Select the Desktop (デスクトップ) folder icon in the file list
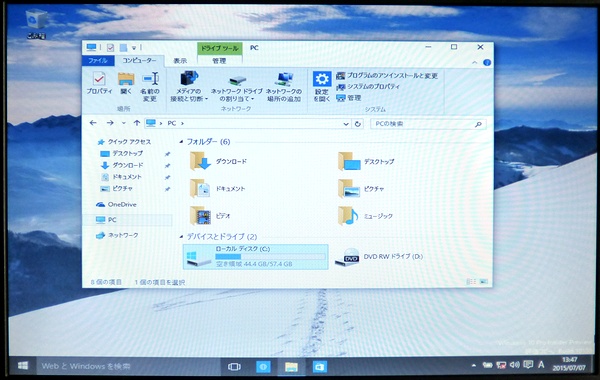The image size is (600, 380). pos(349,161)
